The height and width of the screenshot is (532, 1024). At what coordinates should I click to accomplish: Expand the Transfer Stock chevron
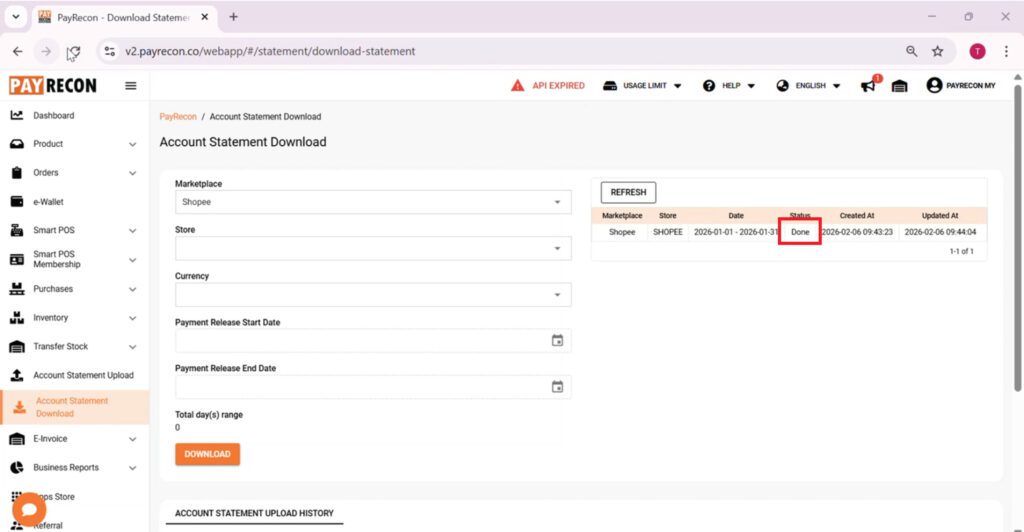coord(133,347)
